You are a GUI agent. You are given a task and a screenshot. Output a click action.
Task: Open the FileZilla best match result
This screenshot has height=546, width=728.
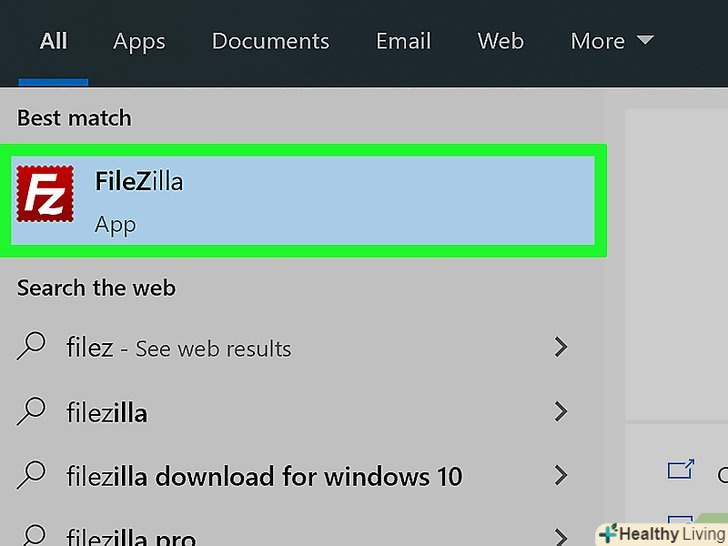click(x=300, y=195)
